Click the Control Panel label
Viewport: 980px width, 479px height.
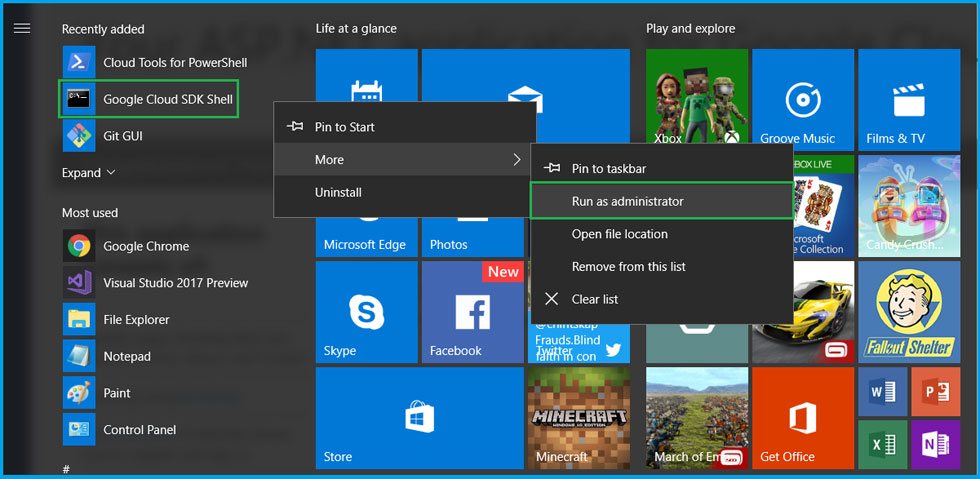(x=139, y=430)
